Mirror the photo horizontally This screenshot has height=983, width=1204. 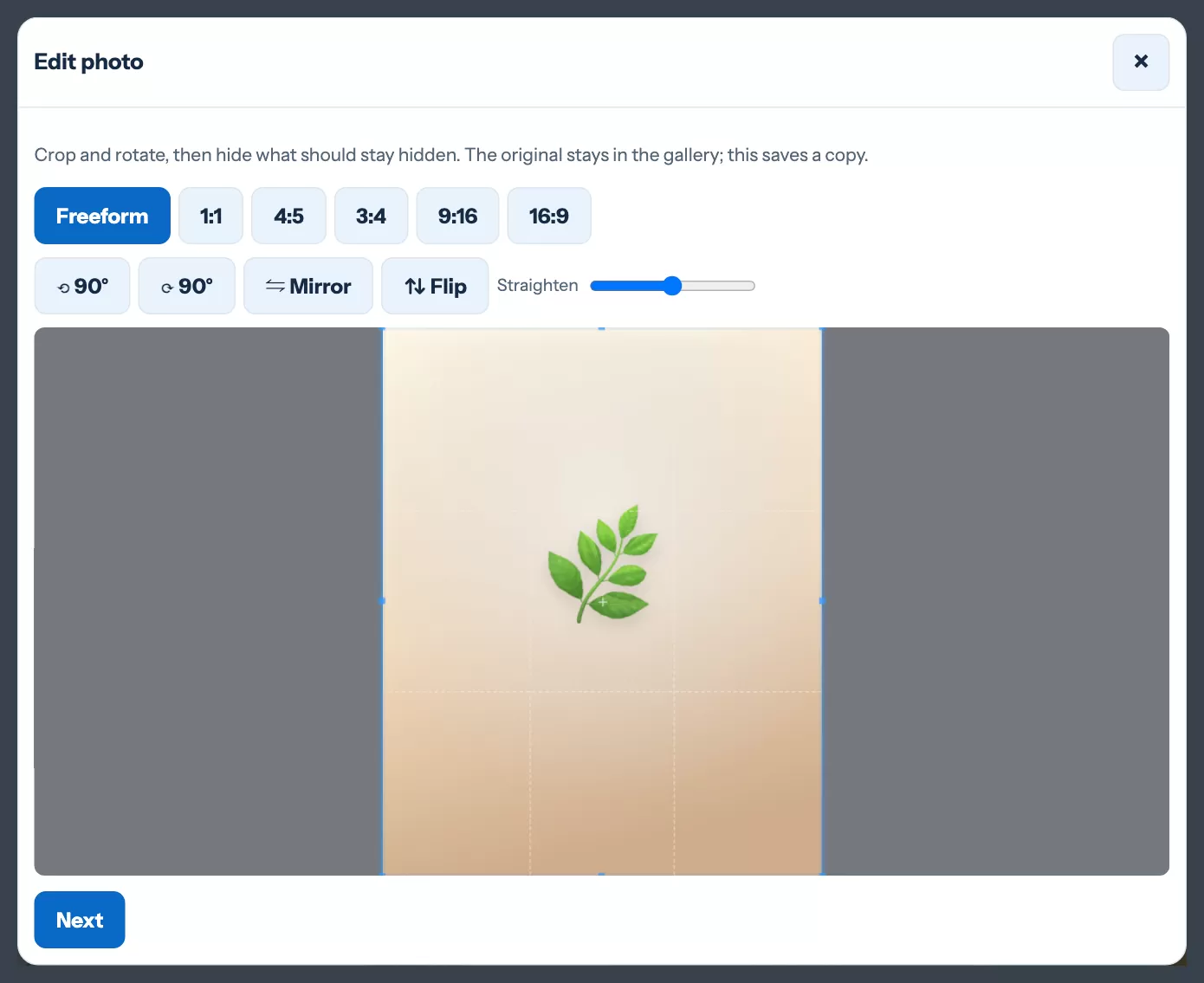coord(308,286)
